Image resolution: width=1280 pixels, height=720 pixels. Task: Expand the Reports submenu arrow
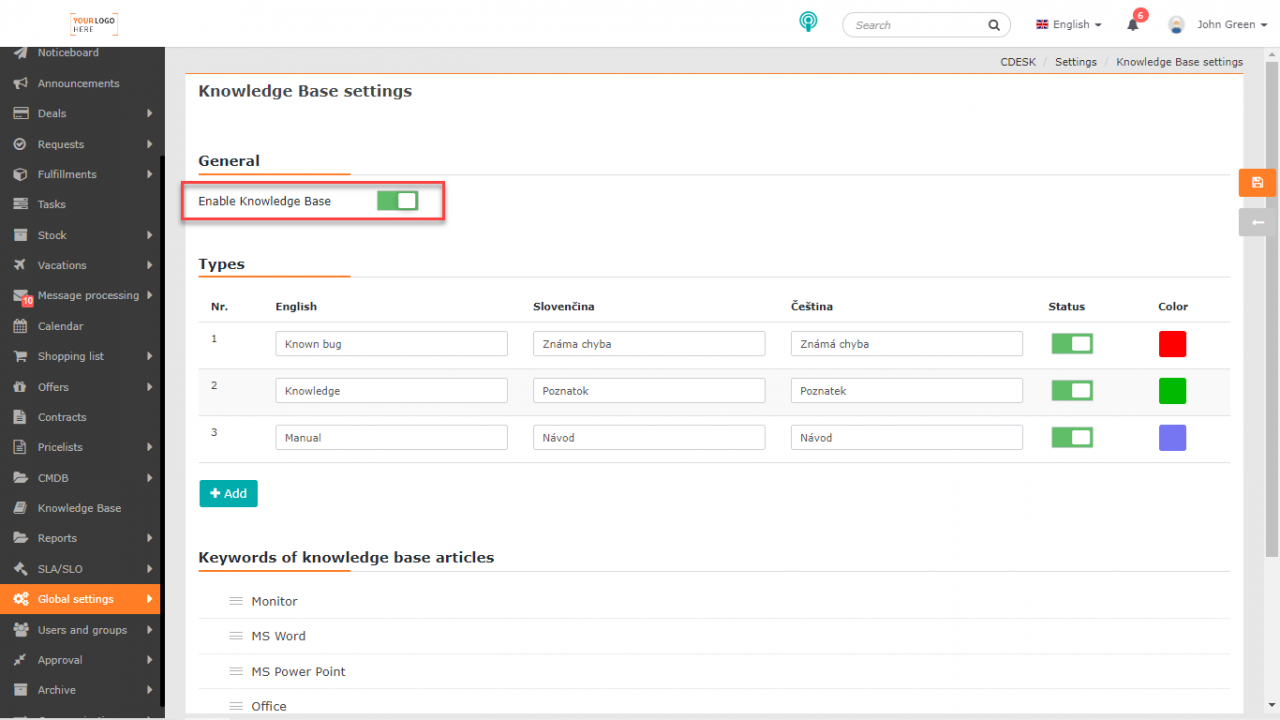point(149,538)
